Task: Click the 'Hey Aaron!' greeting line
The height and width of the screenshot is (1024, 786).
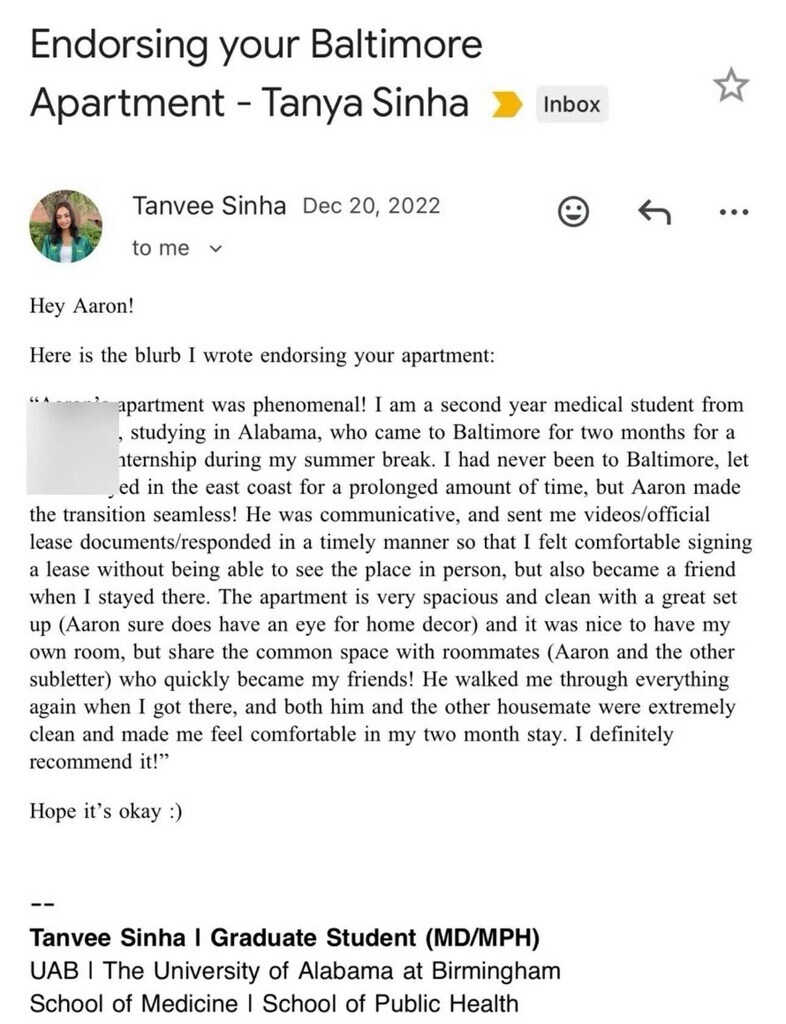Action: 81,307
